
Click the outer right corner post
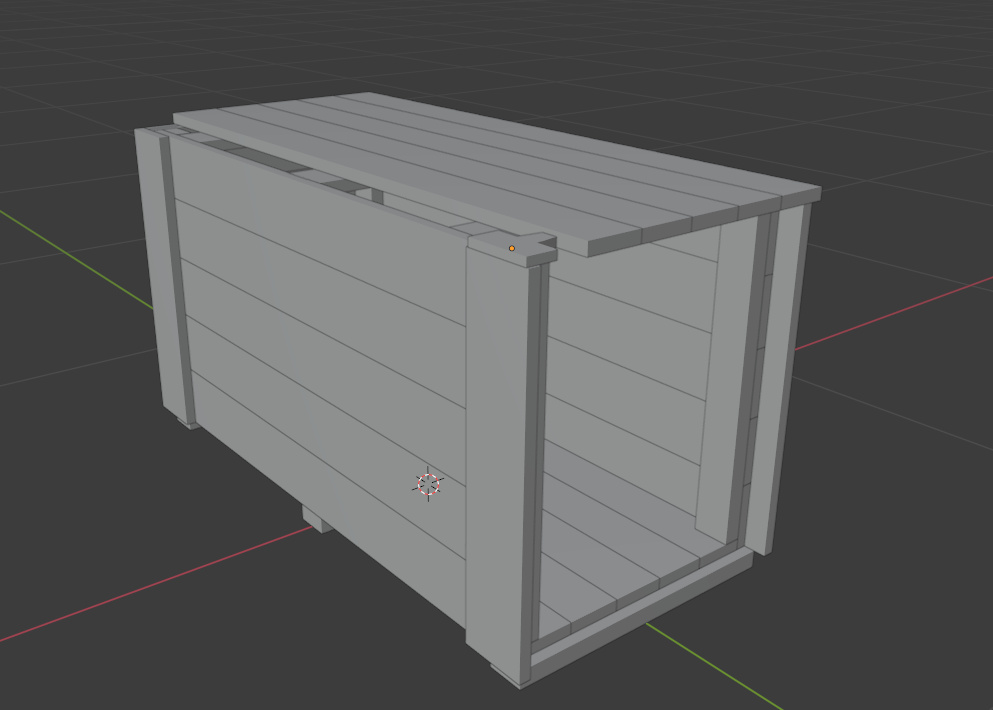point(785,370)
